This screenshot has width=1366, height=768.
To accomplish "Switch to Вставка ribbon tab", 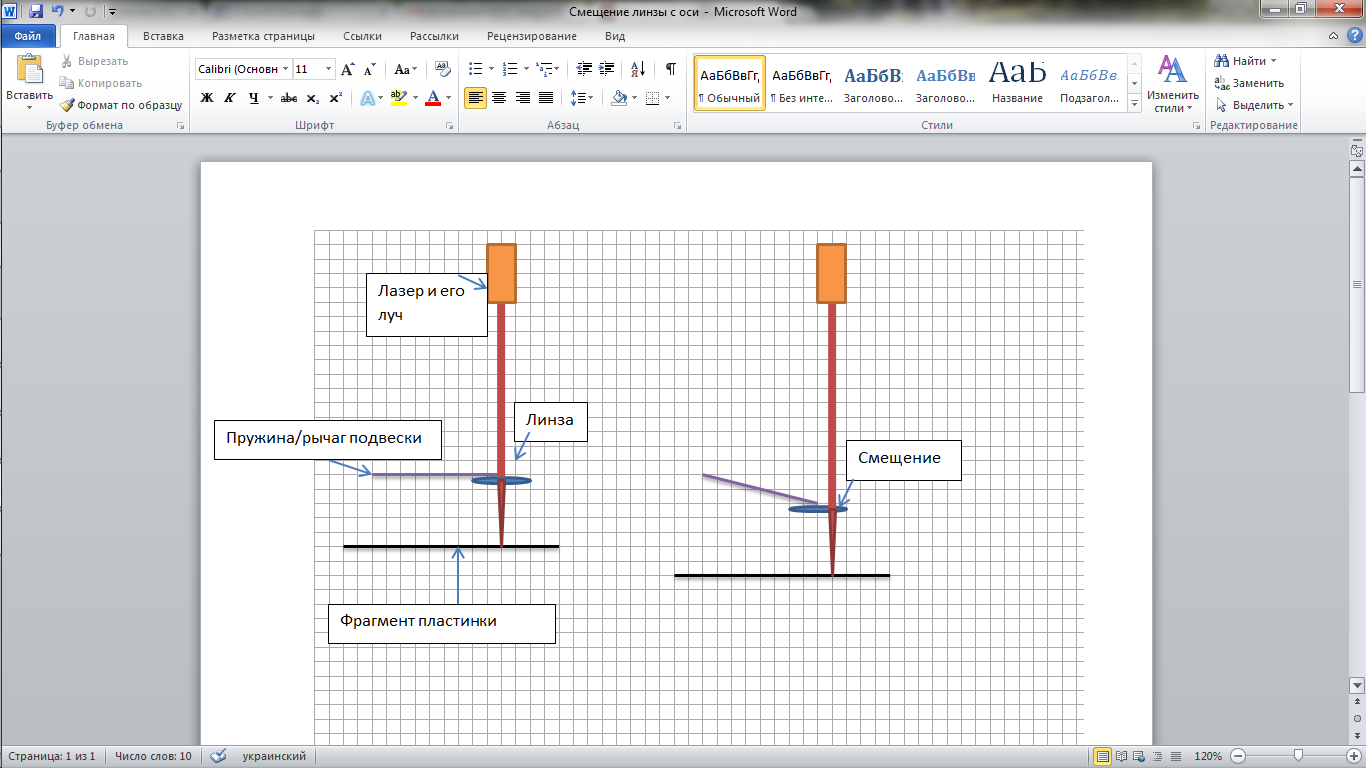I will coord(163,36).
